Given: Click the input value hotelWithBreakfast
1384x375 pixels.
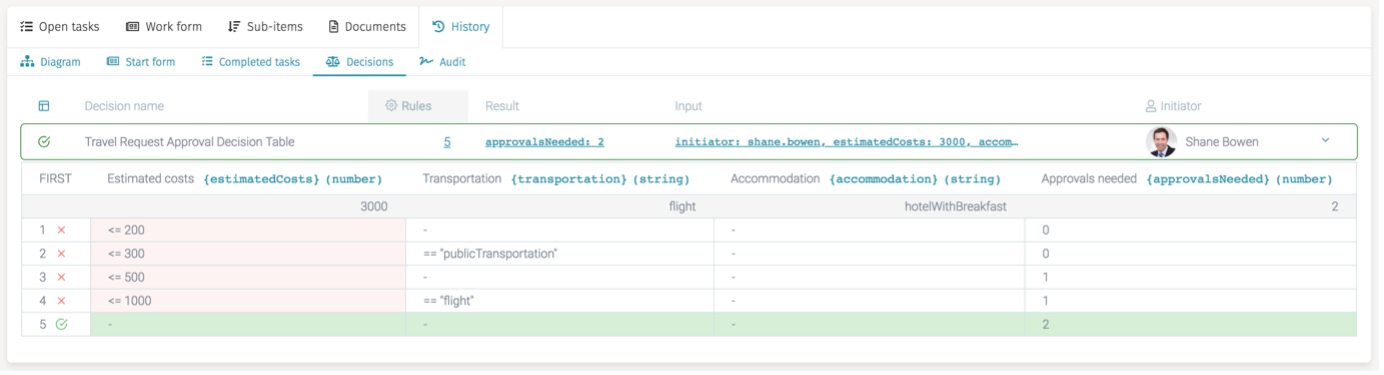Looking at the screenshot, I should 956,207.
